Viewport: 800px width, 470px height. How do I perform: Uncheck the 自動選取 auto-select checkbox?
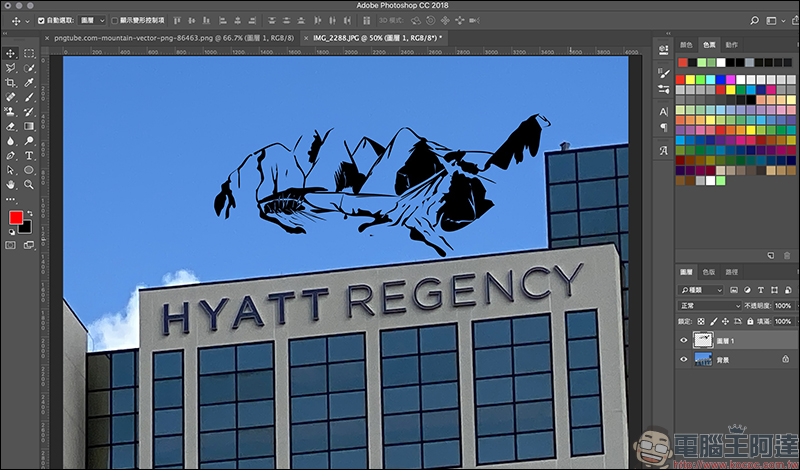tap(41, 20)
